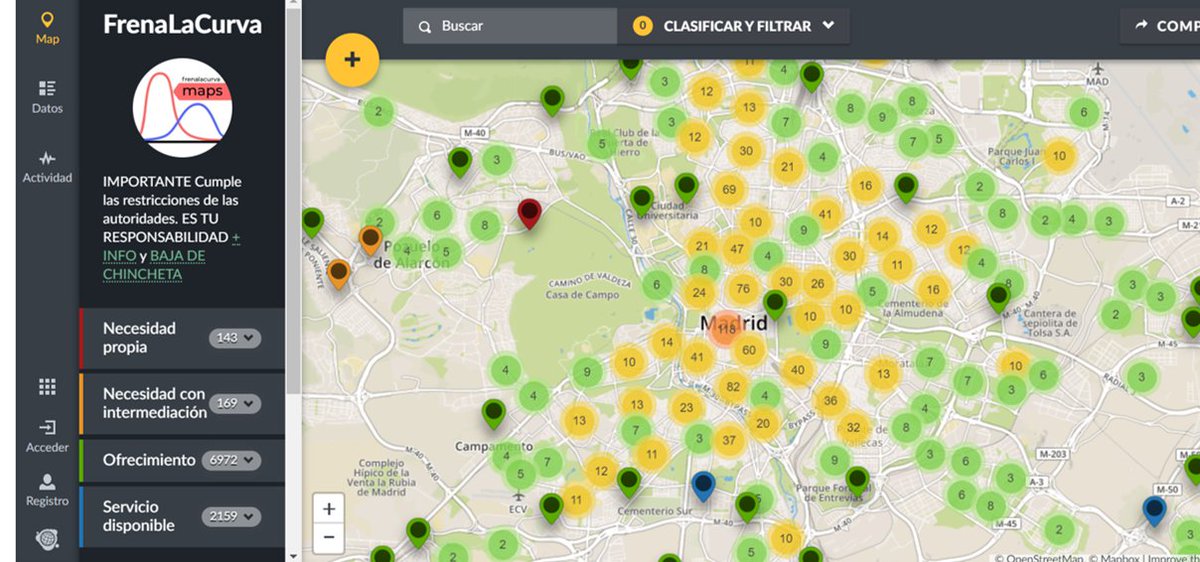Viewport: 1200px width, 562px height.
Task: Click the side panel vertical scrollbar
Action: point(292,200)
